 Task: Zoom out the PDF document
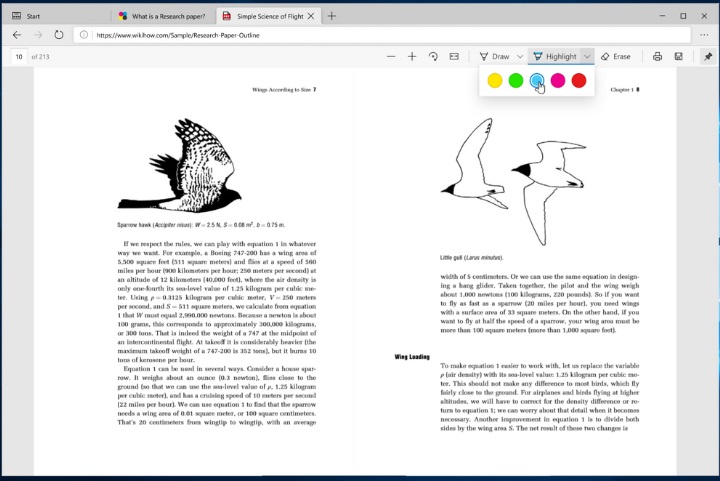391,56
